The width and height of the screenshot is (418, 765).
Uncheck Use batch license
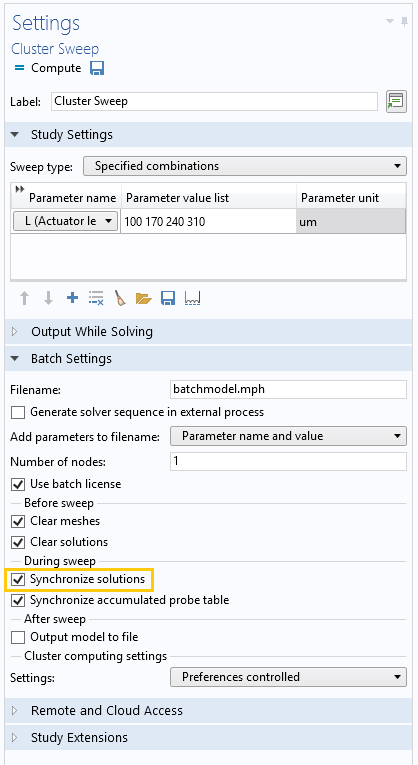click(18, 484)
